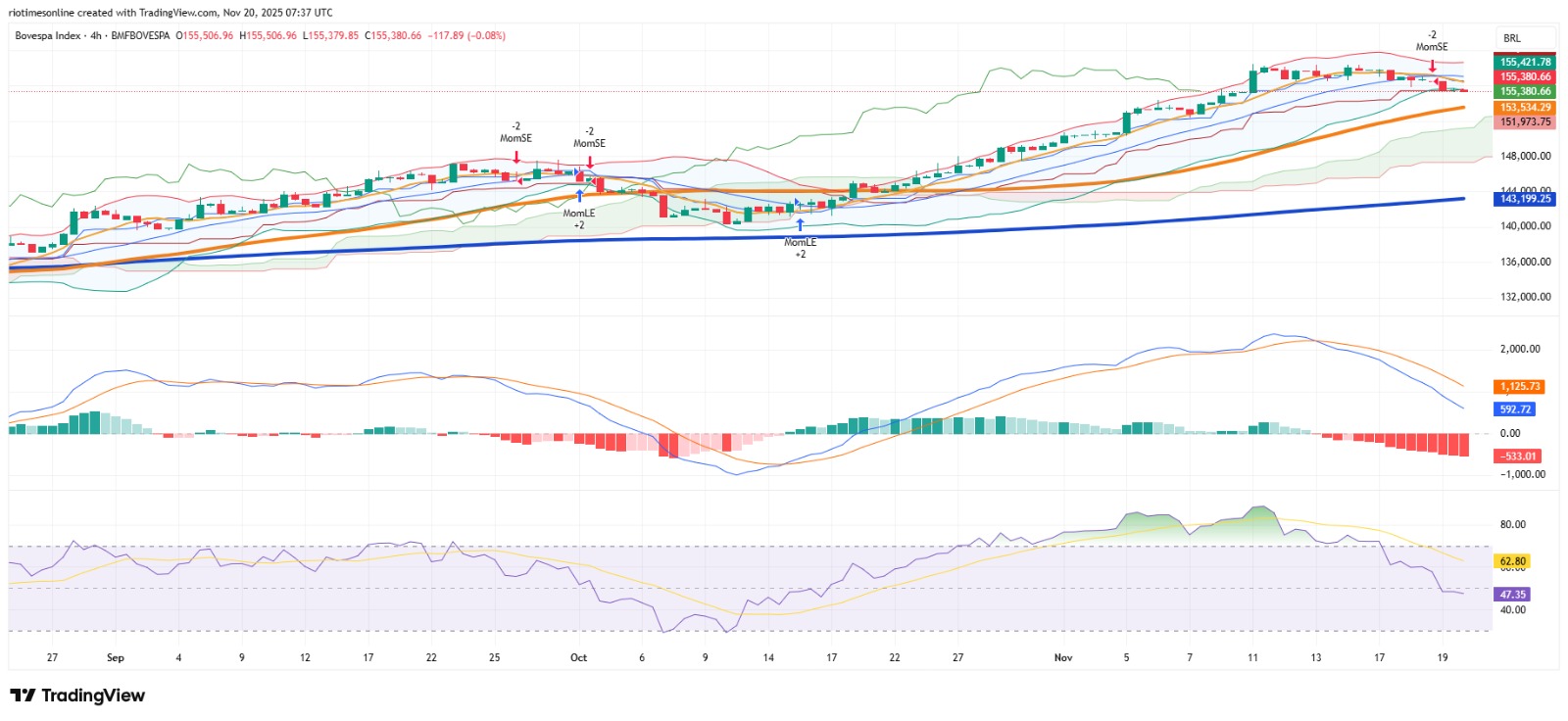
Task: Select the orange 153,534.29 price label
Action: click(x=1525, y=107)
